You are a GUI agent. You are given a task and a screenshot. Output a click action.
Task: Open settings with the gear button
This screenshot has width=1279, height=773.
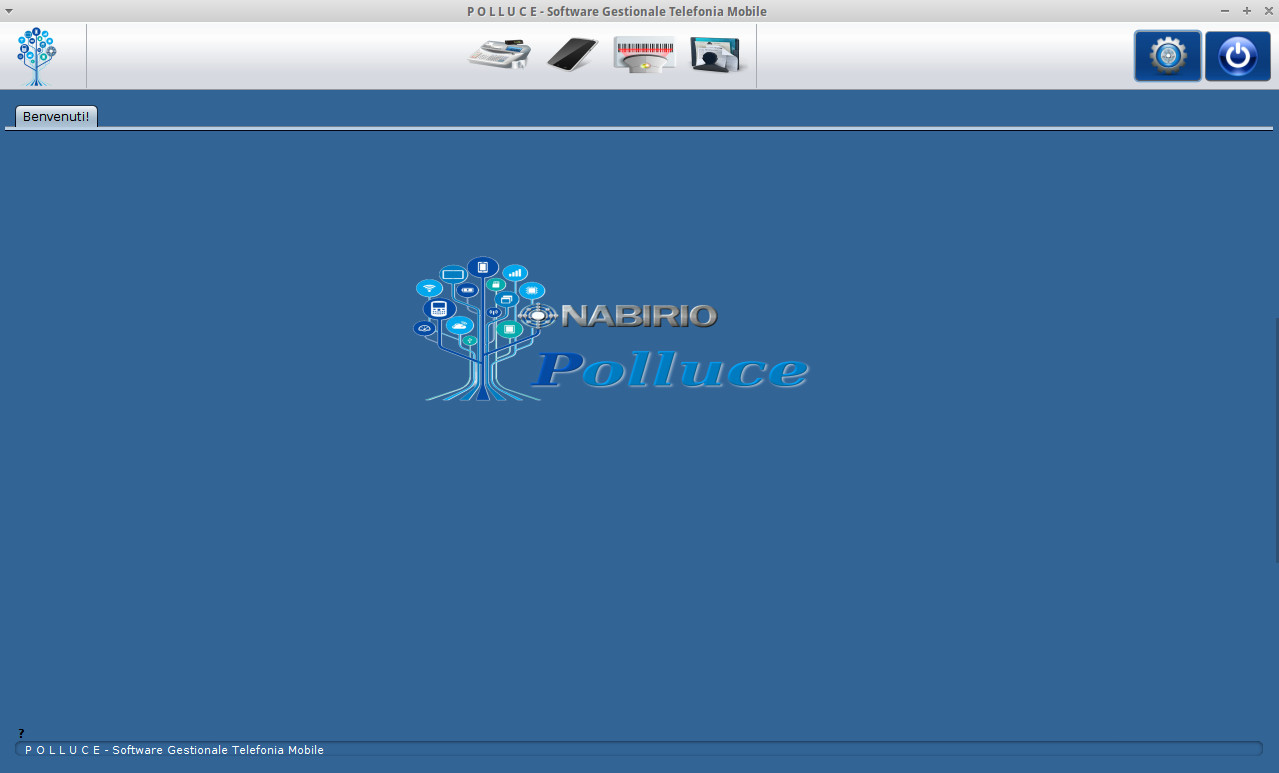[x=1167, y=56]
